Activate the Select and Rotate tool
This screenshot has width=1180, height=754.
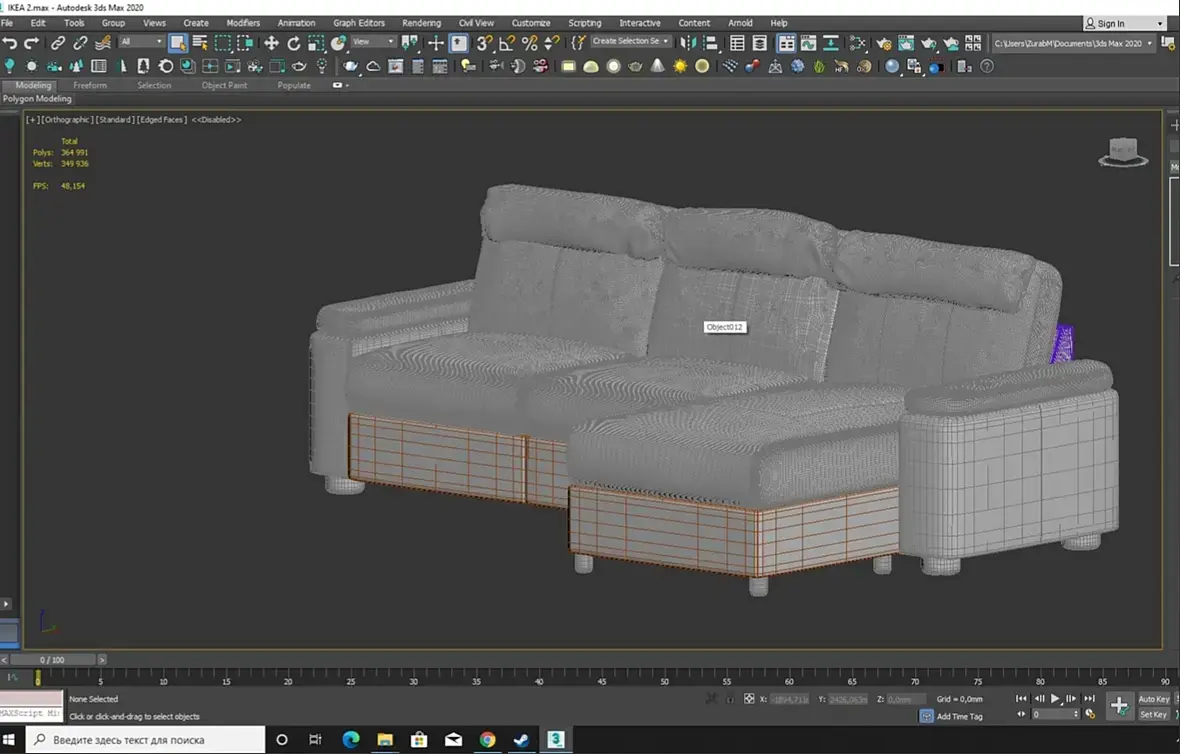(x=294, y=43)
